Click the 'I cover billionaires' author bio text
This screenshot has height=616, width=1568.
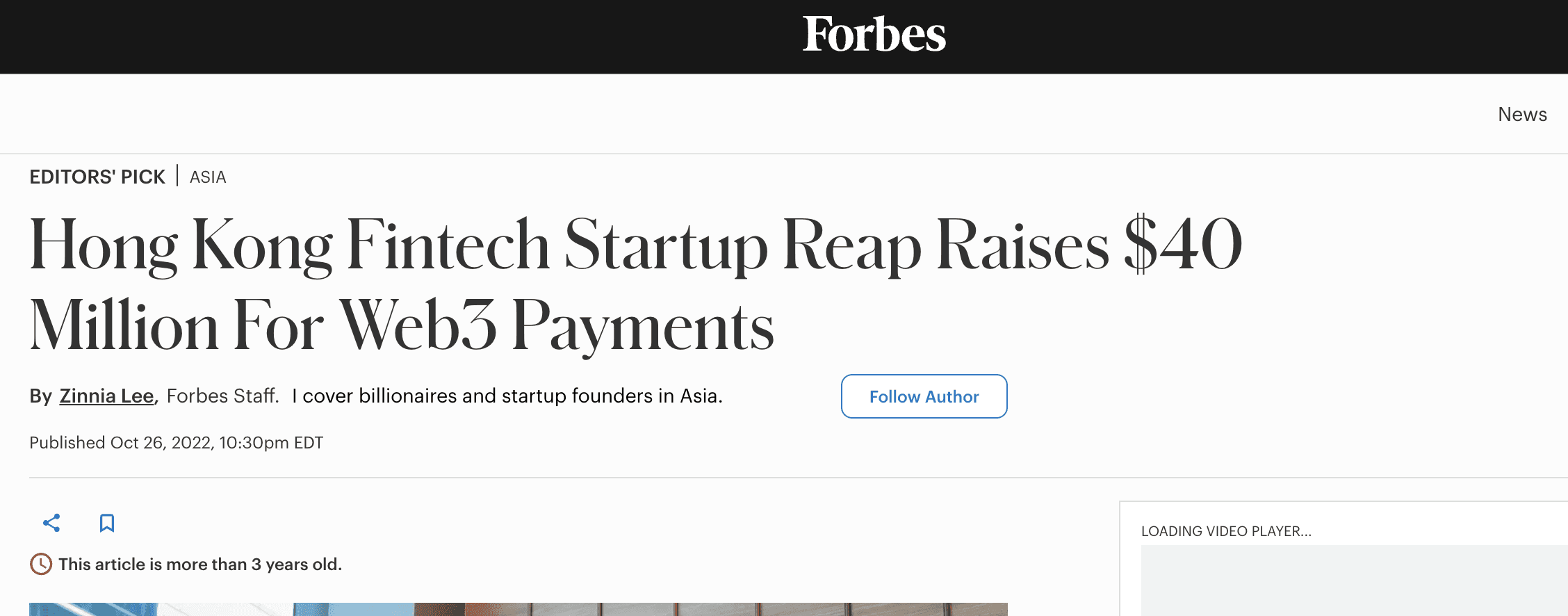click(507, 396)
